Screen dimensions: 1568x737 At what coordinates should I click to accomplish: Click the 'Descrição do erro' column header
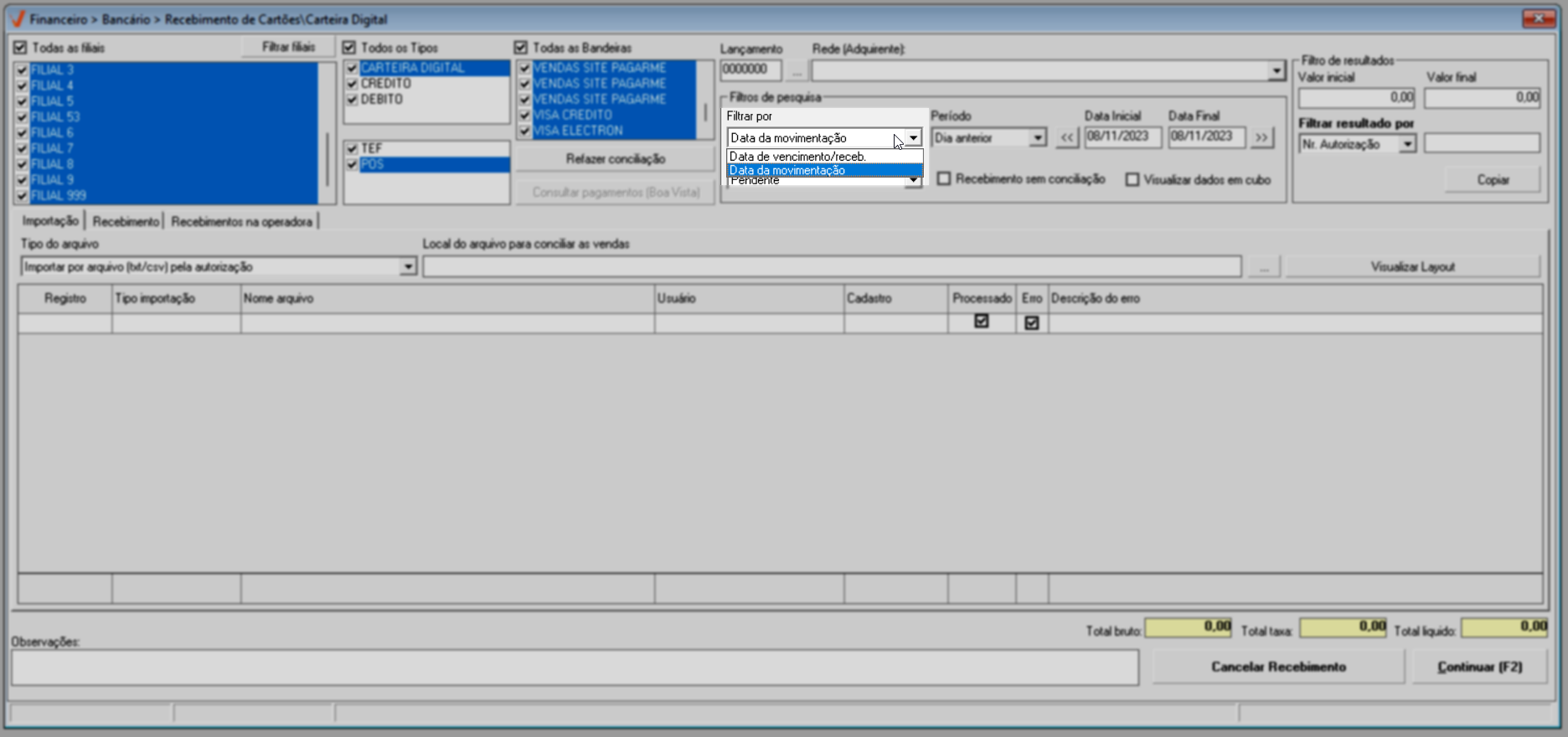(x=1295, y=298)
